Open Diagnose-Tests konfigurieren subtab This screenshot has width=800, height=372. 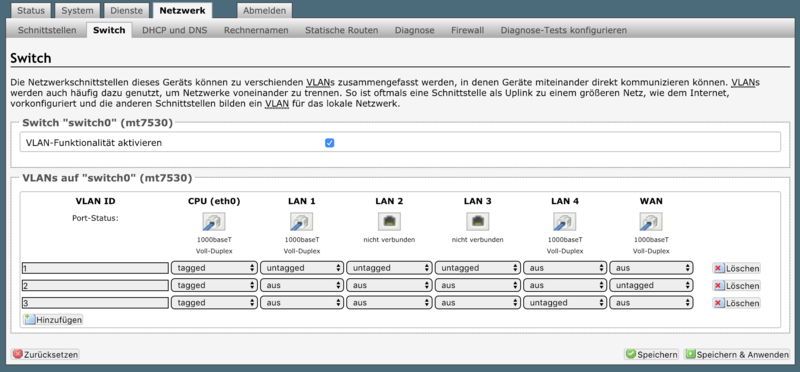pyautogui.click(x=564, y=30)
